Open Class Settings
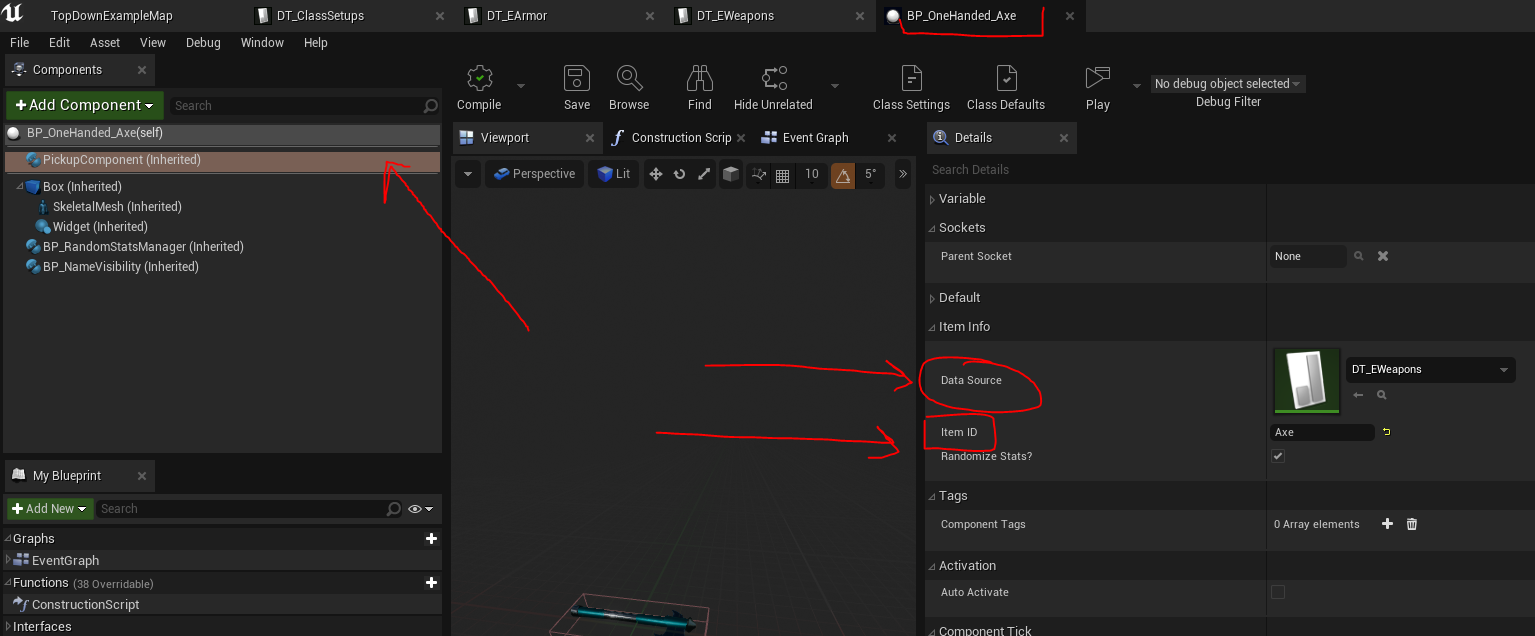Screen dimensions: 1535x636 (911, 87)
